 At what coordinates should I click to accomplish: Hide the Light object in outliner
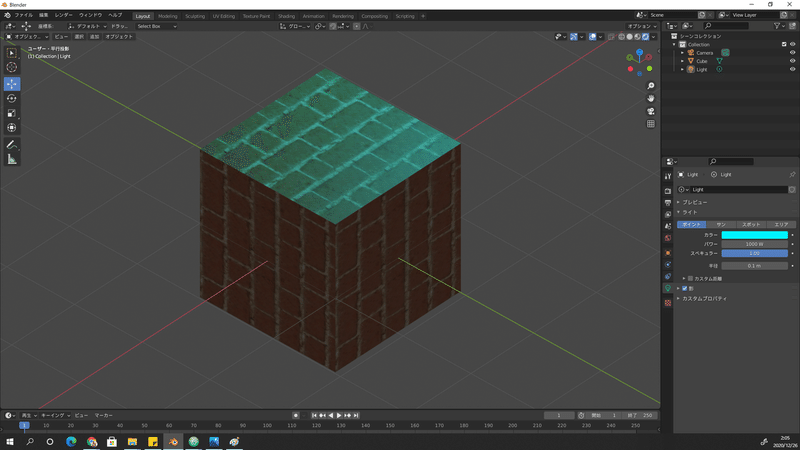click(x=792, y=69)
